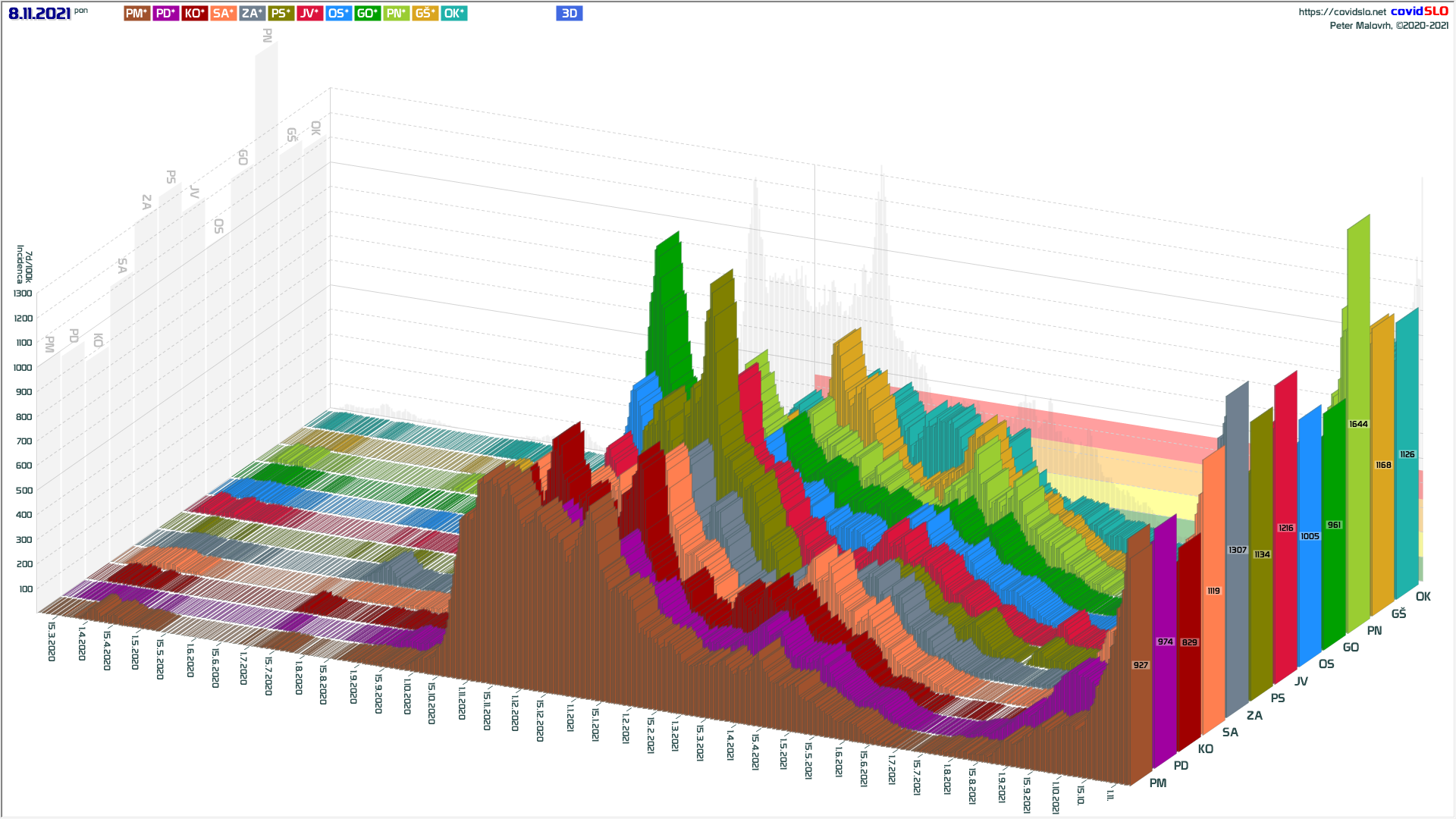Toggle the JV* red series
Screen dimensions: 1456x819
[x=309, y=14]
